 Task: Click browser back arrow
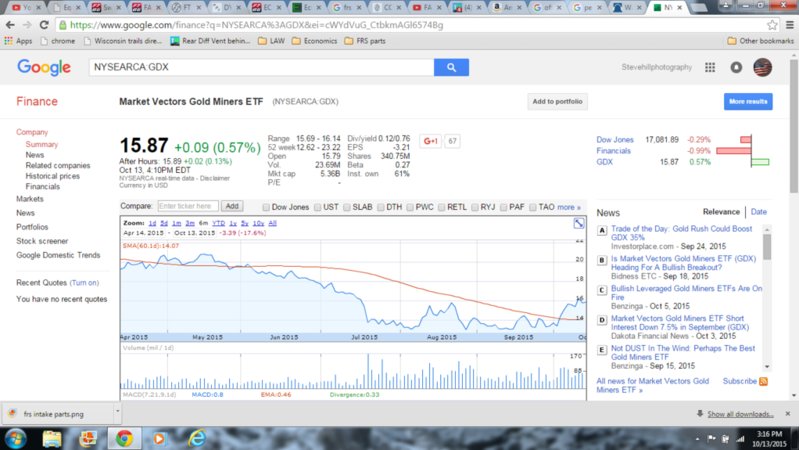(10, 24)
